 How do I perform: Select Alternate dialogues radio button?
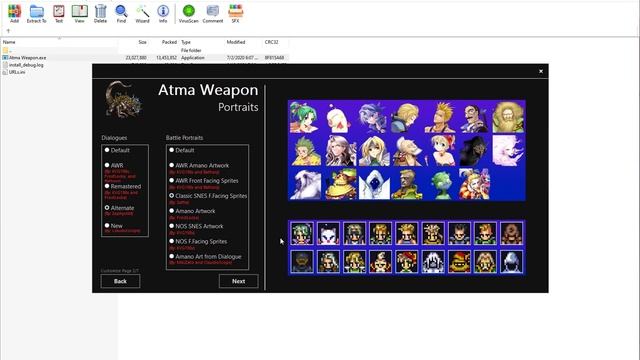107,208
